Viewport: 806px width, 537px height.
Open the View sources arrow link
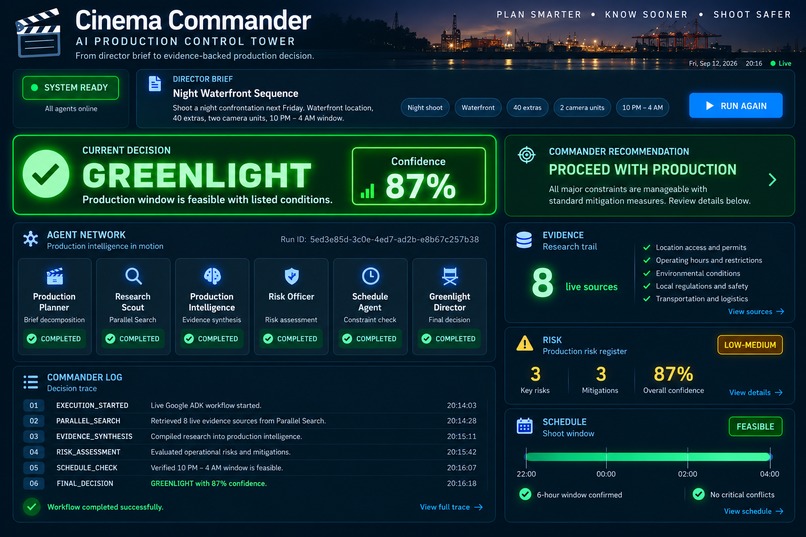click(x=756, y=311)
